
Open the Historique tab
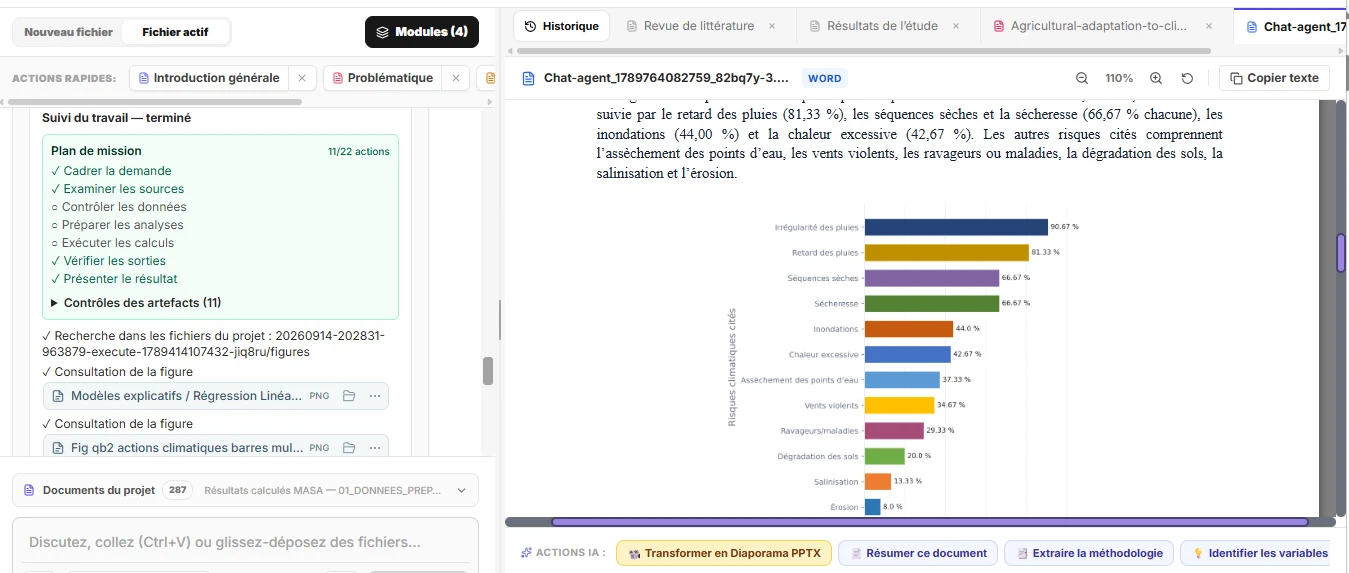(x=562, y=26)
